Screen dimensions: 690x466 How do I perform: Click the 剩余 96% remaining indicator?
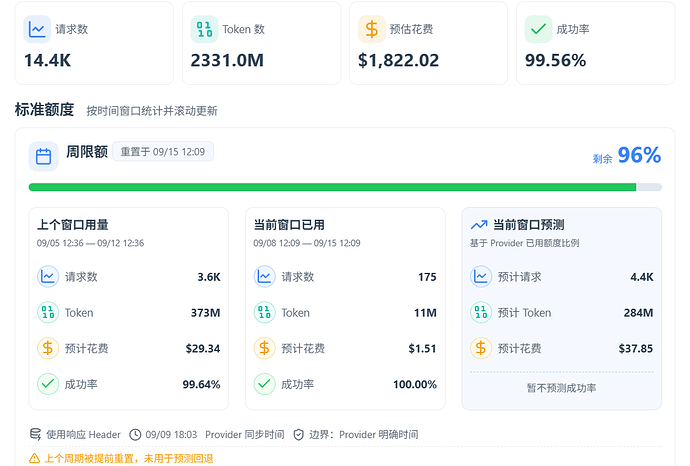click(x=627, y=155)
